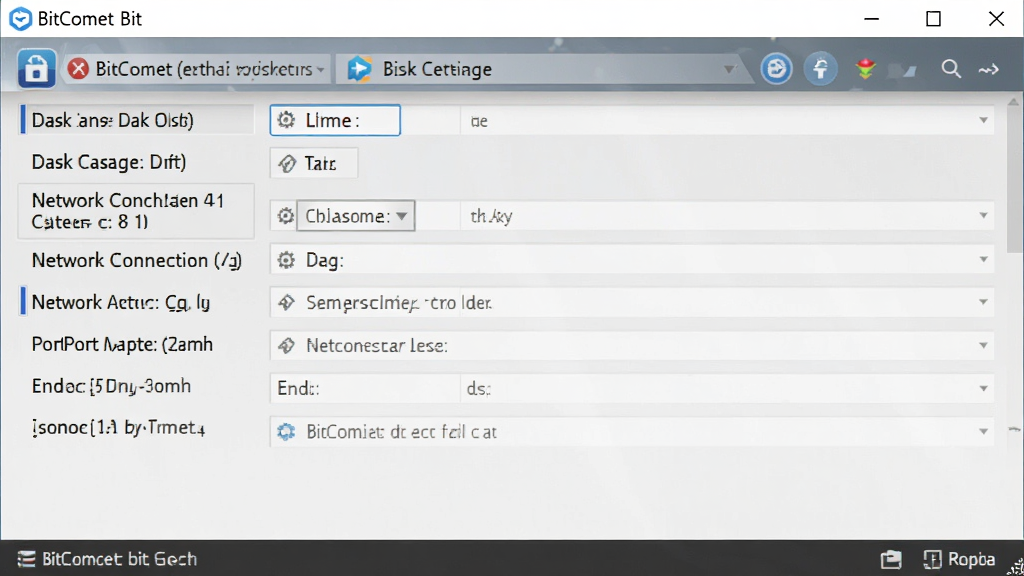The image size is (1024, 576).
Task: Click the 'End::' input field
Action: [x=365, y=389]
